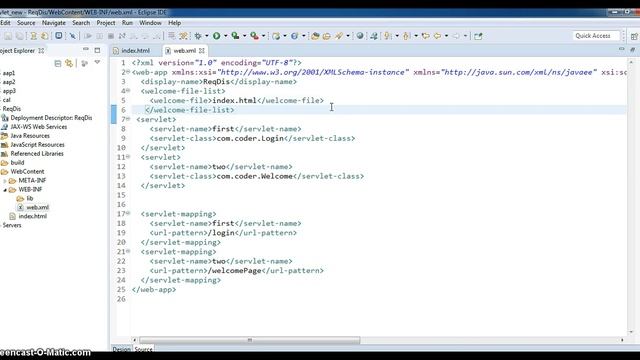Click the Back navigation arrow
The image size is (640, 360).
437,36
